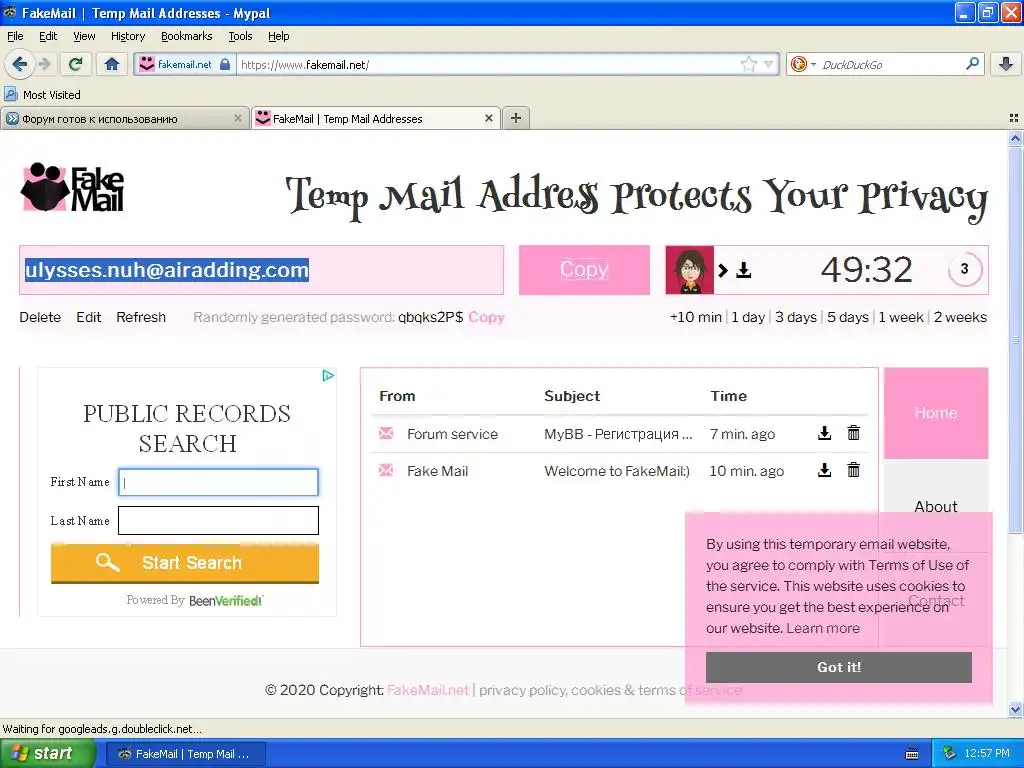Screen dimensions: 1024x768
Task: Click the search magnifier icon
Action: pos(972,64)
